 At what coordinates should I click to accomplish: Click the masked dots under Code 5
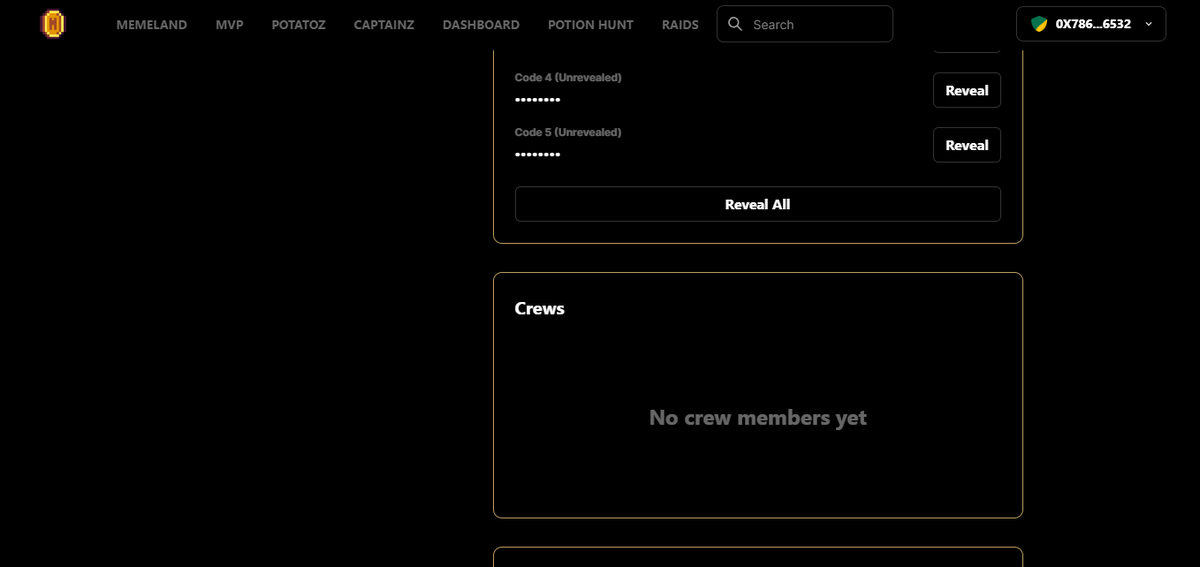pyautogui.click(x=538, y=154)
